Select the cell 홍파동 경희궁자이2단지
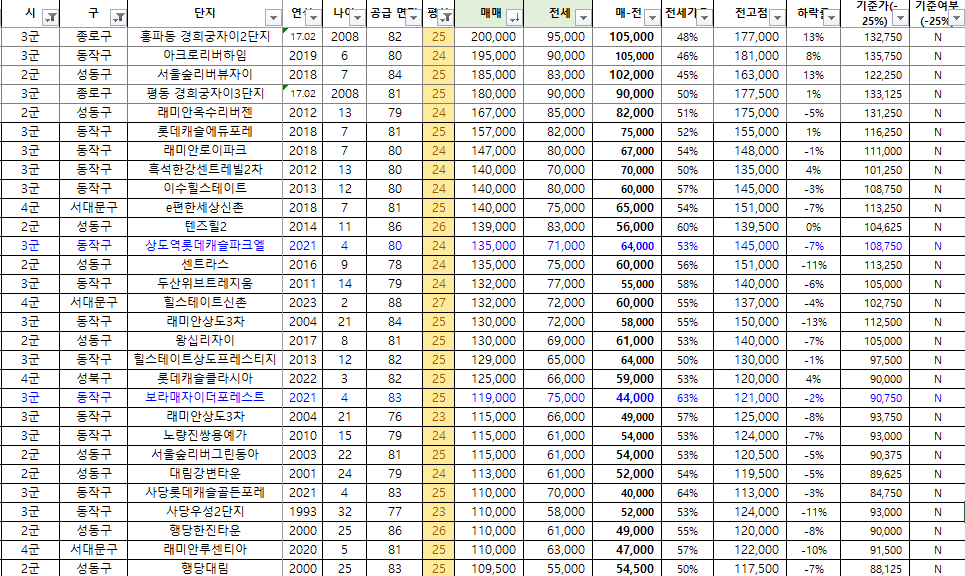 [205, 37]
